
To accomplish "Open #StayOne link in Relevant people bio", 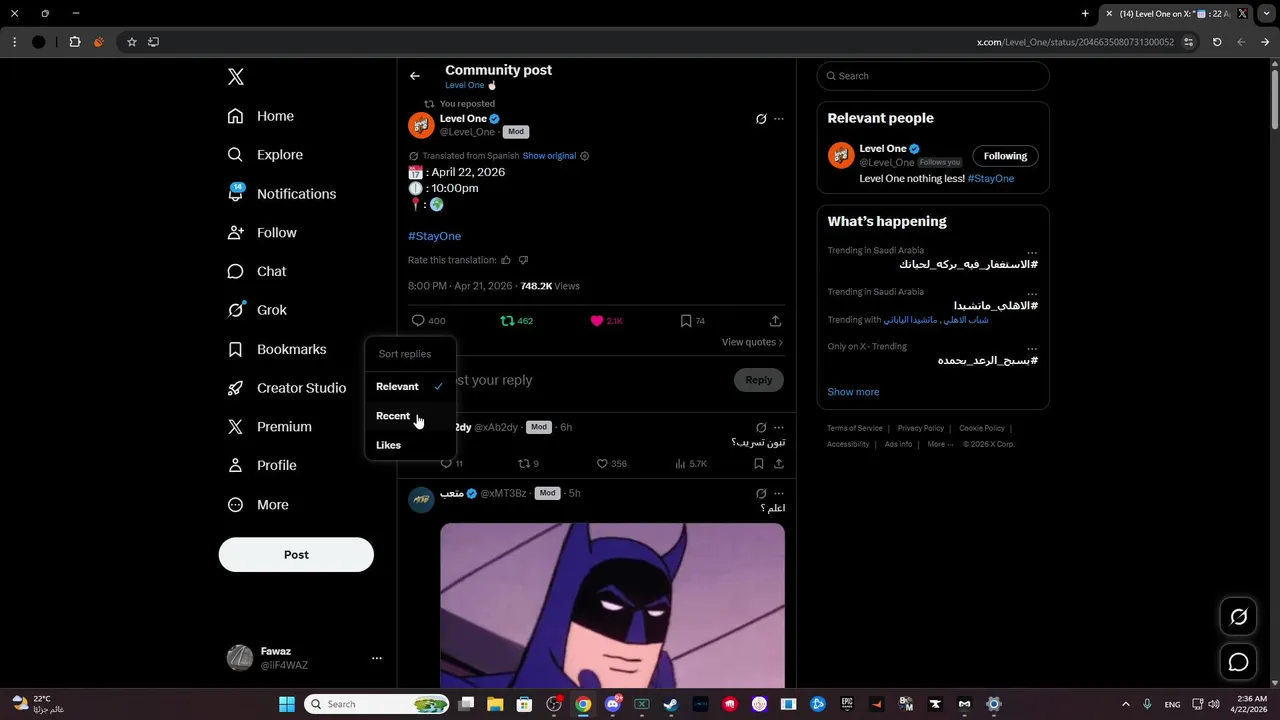I will (x=991, y=178).
